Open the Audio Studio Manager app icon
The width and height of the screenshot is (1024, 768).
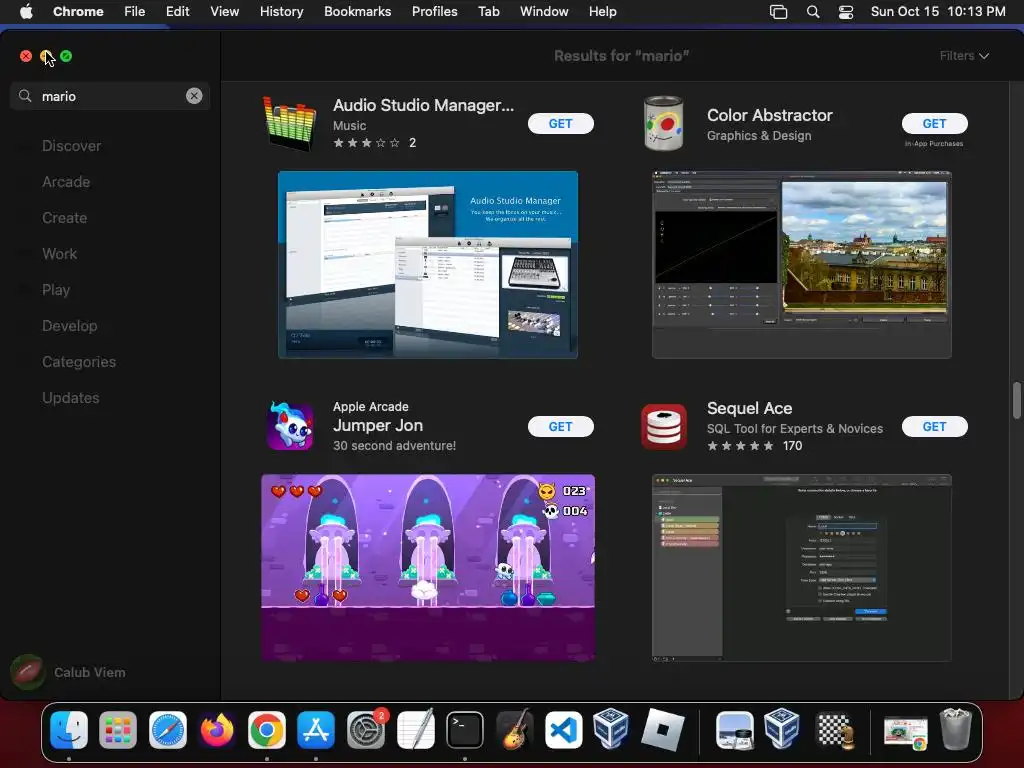(289, 123)
